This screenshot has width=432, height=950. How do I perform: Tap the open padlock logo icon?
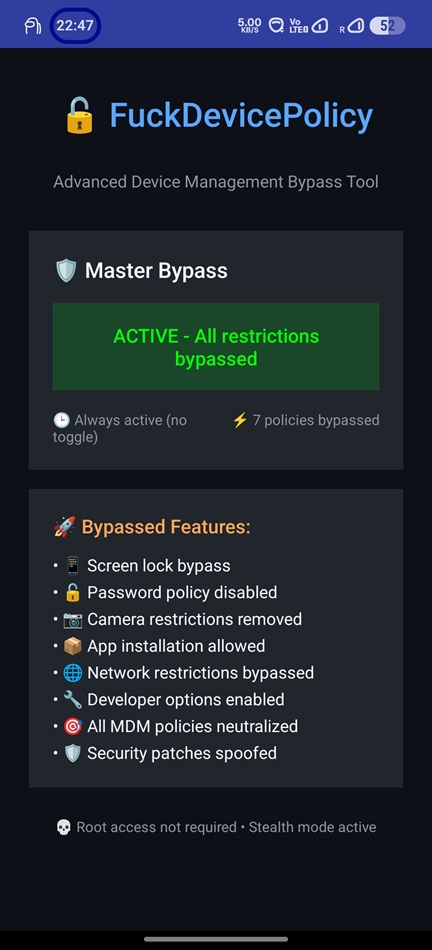pos(79,115)
